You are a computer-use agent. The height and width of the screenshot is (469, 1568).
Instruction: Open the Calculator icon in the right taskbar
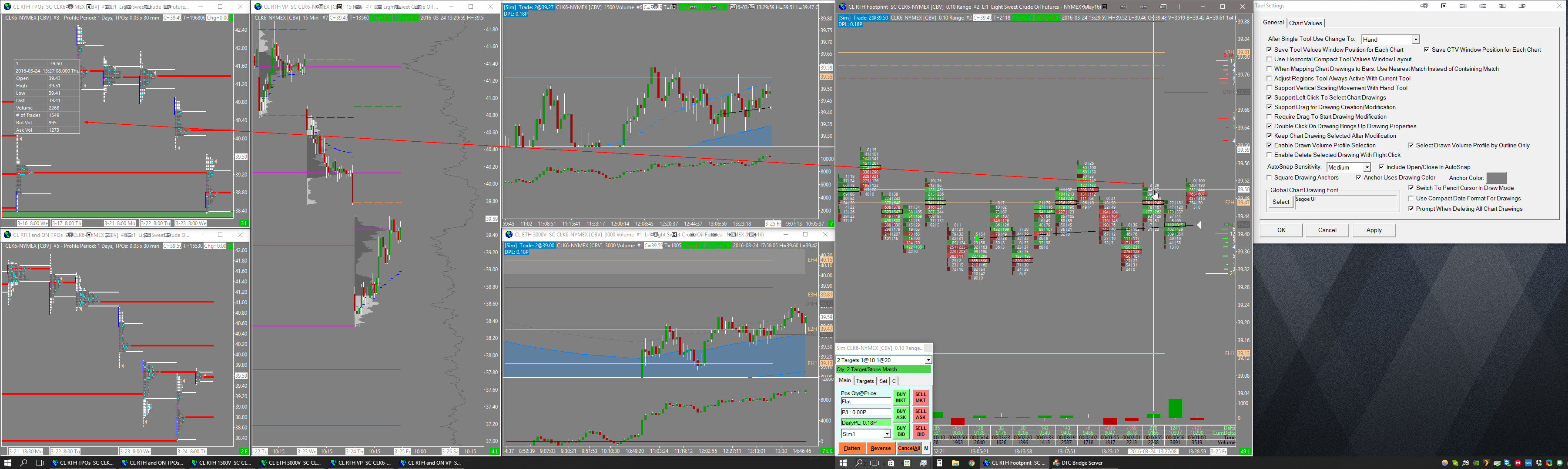(x=939, y=463)
